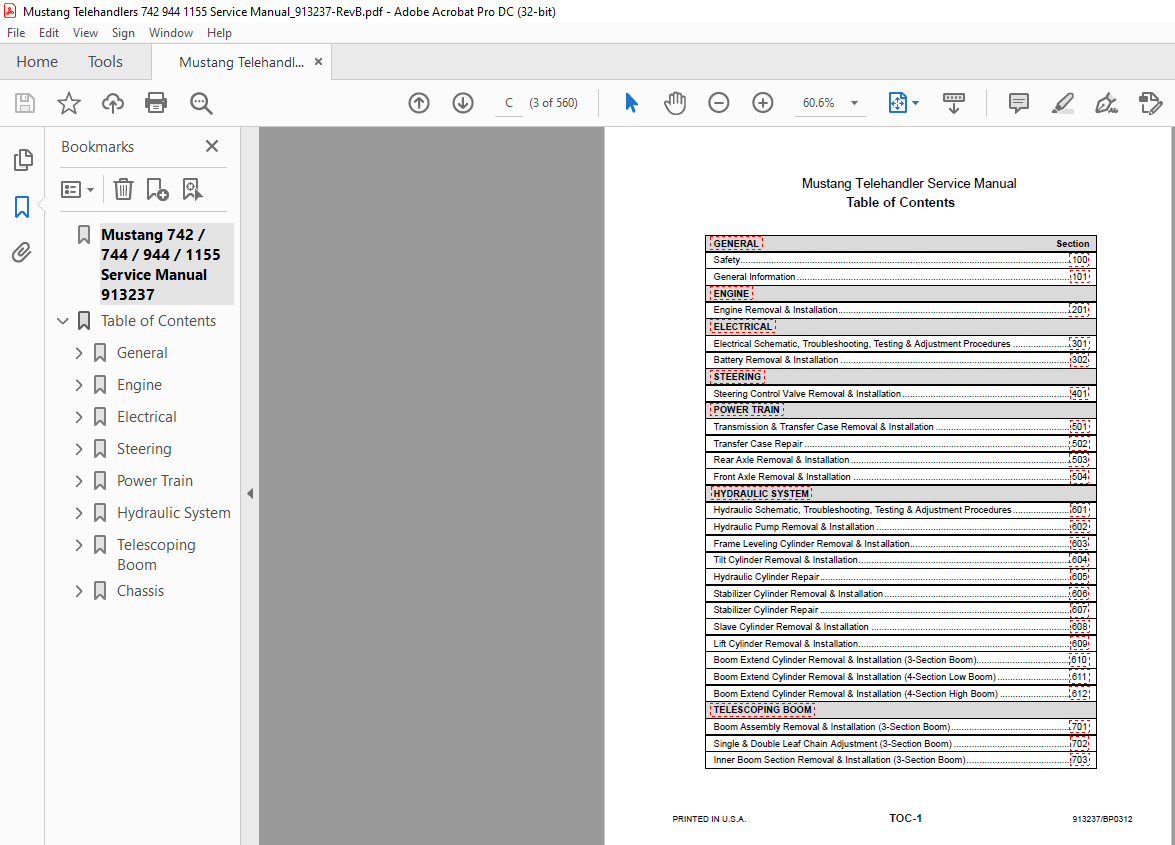The width and height of the screenshot is (1175, 845).
Task: Go to next page arrow
Action: pyautogui.click(x=463, y=103)
